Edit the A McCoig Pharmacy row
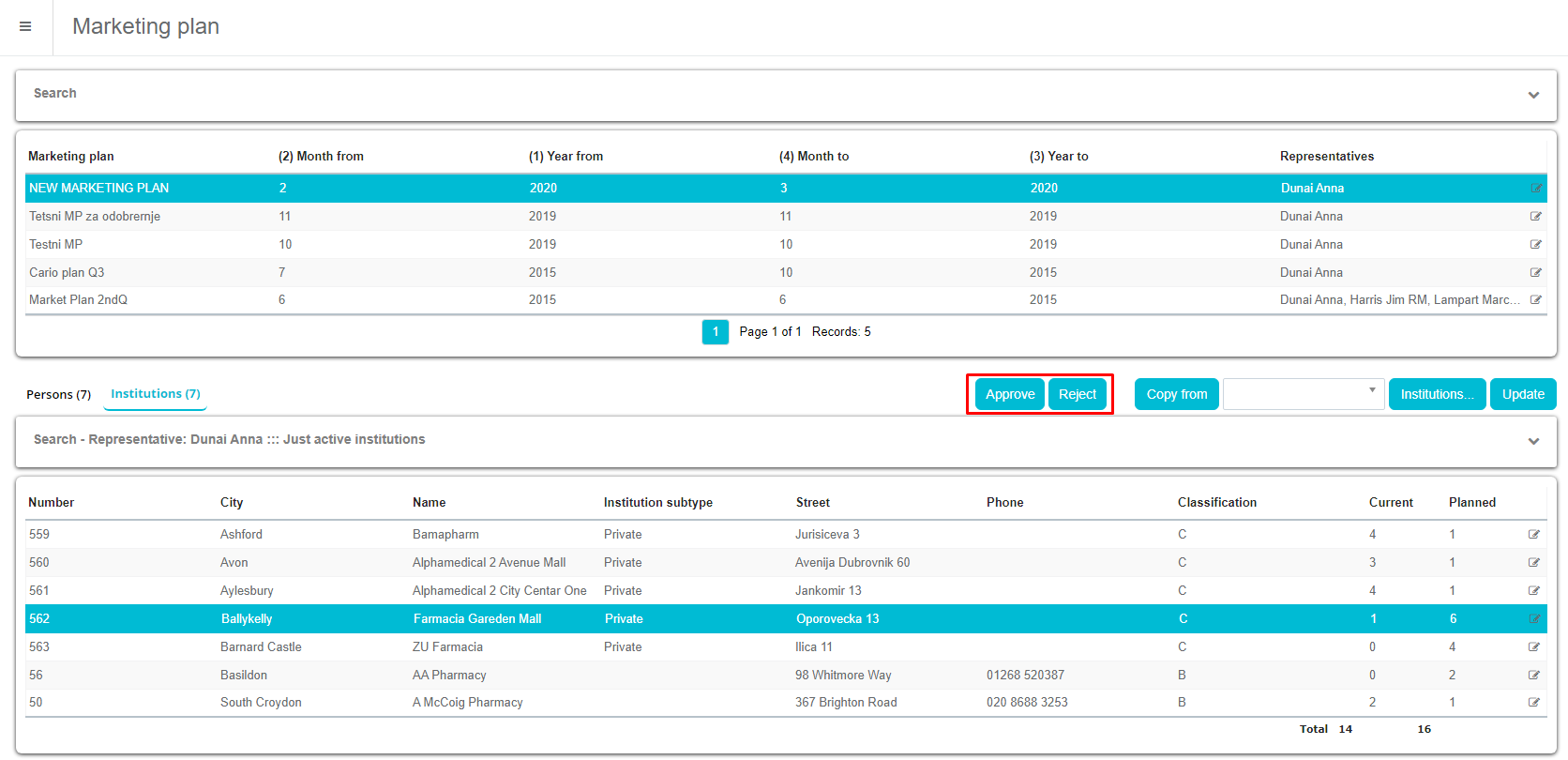The width and height of the screenshot is (1568, 760). click(1534, 703)
